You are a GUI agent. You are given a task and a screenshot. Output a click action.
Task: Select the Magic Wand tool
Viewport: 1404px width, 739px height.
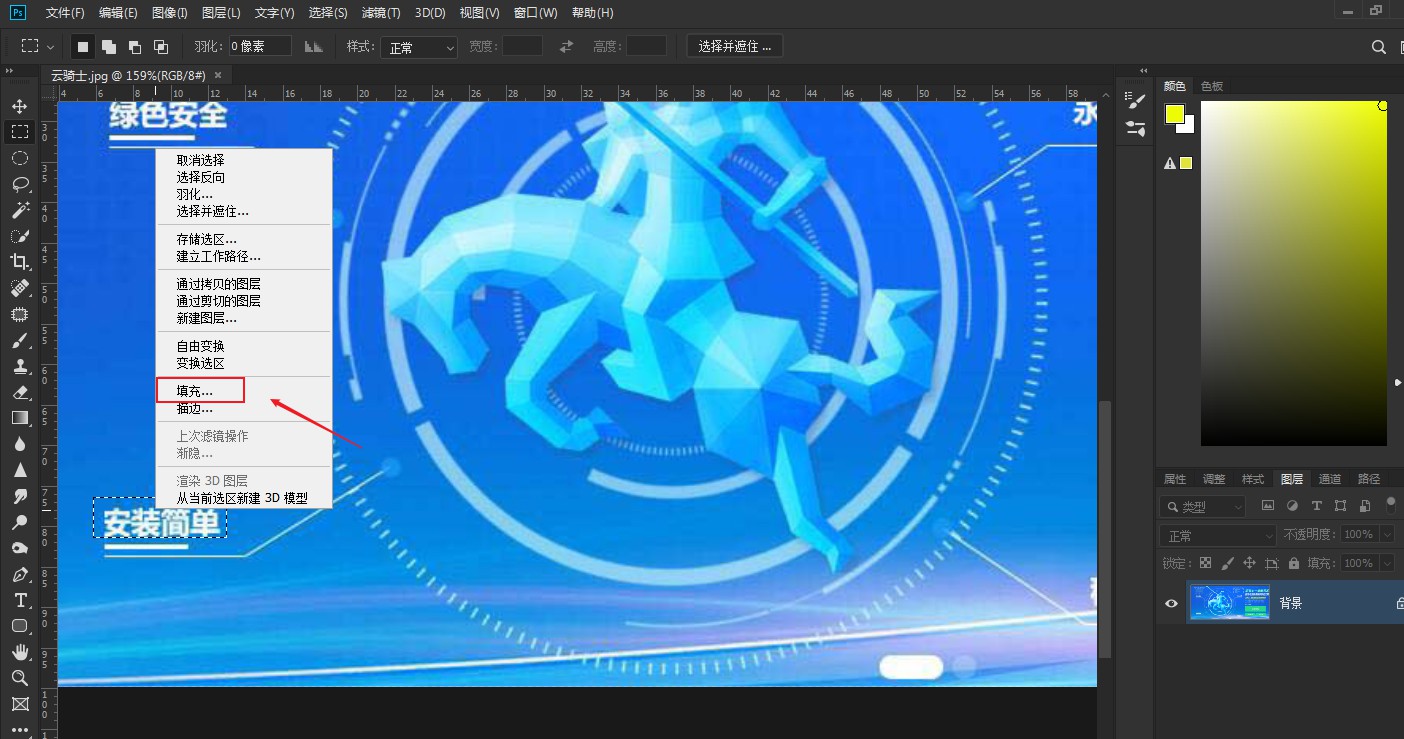coord(19,210)
